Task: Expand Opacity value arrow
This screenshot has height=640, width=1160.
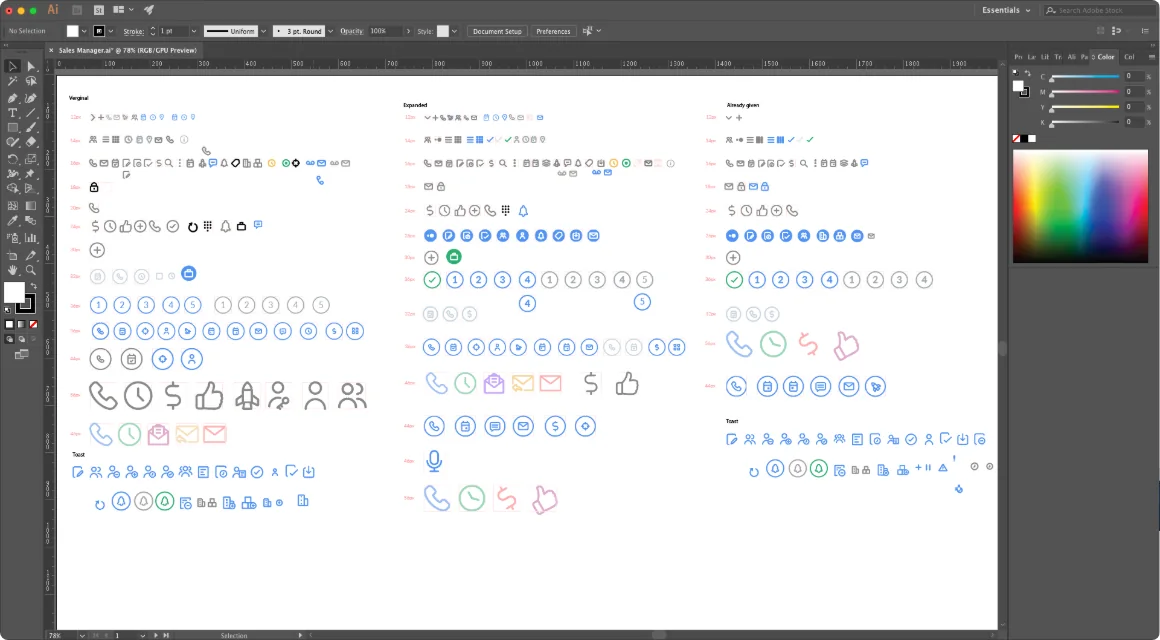Action: pos(408,31)
